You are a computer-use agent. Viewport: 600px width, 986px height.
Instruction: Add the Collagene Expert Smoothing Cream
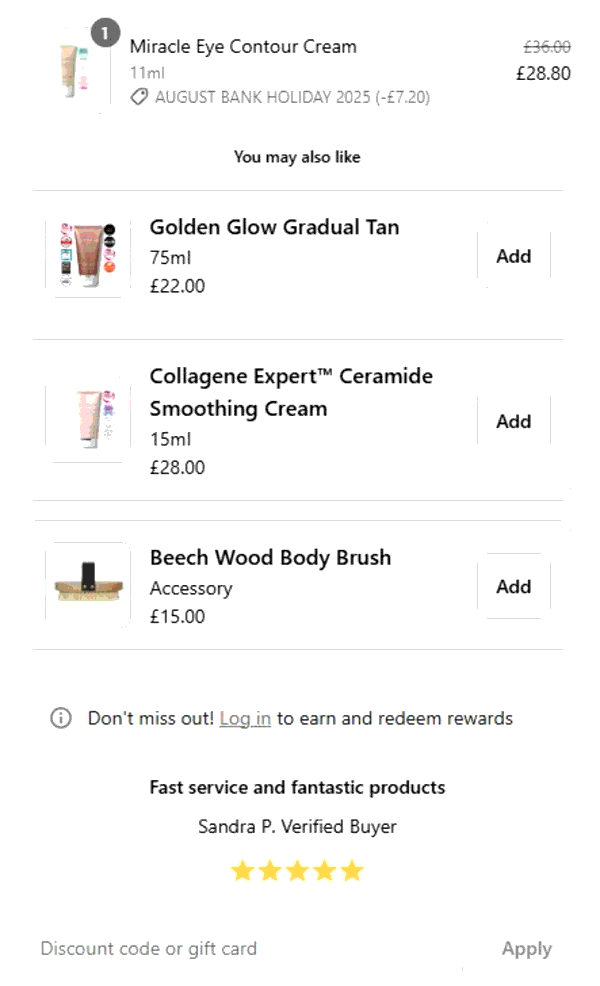(x=513, y=421)
